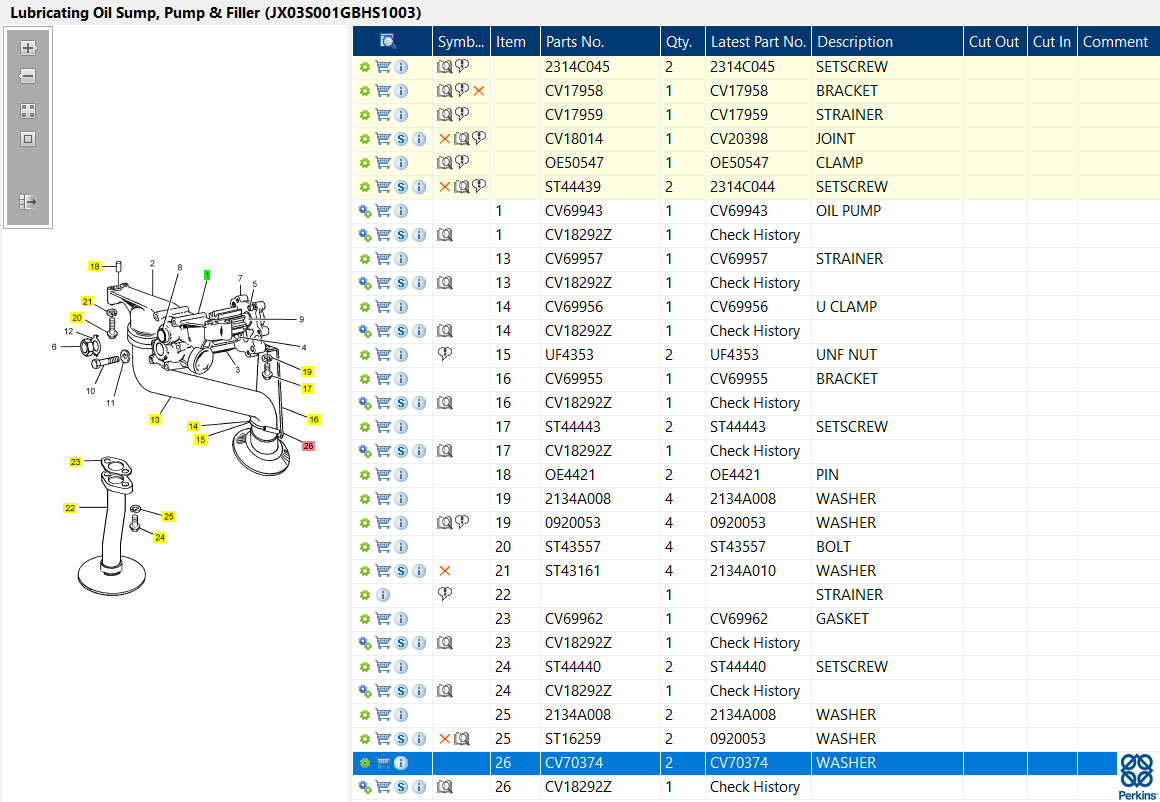Add CV69956 U CLAMP to cart
The image size is (1160, 802).
(383, 307)
